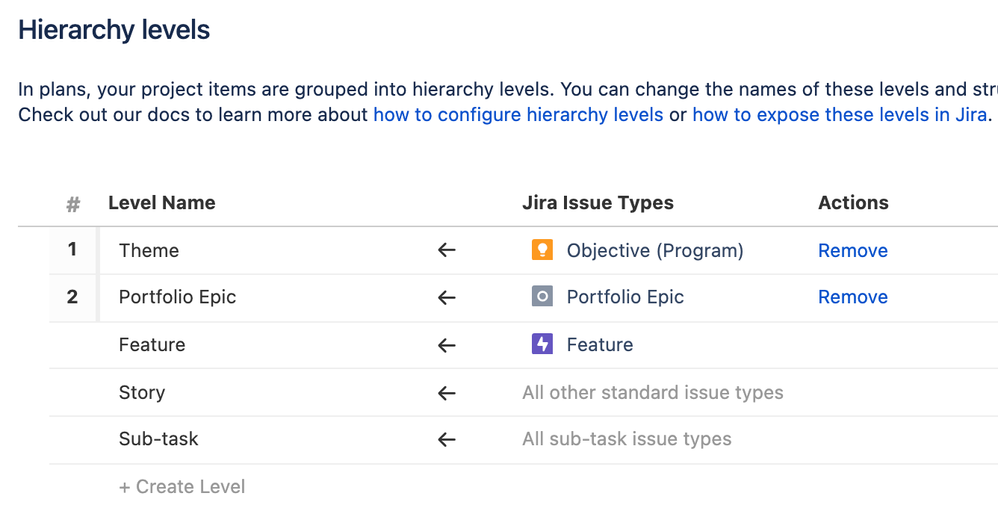The width and height of the screenshot is (998, 517).
Task: Click the 'All other standard issue types' field
Action: tap(652, 393)
